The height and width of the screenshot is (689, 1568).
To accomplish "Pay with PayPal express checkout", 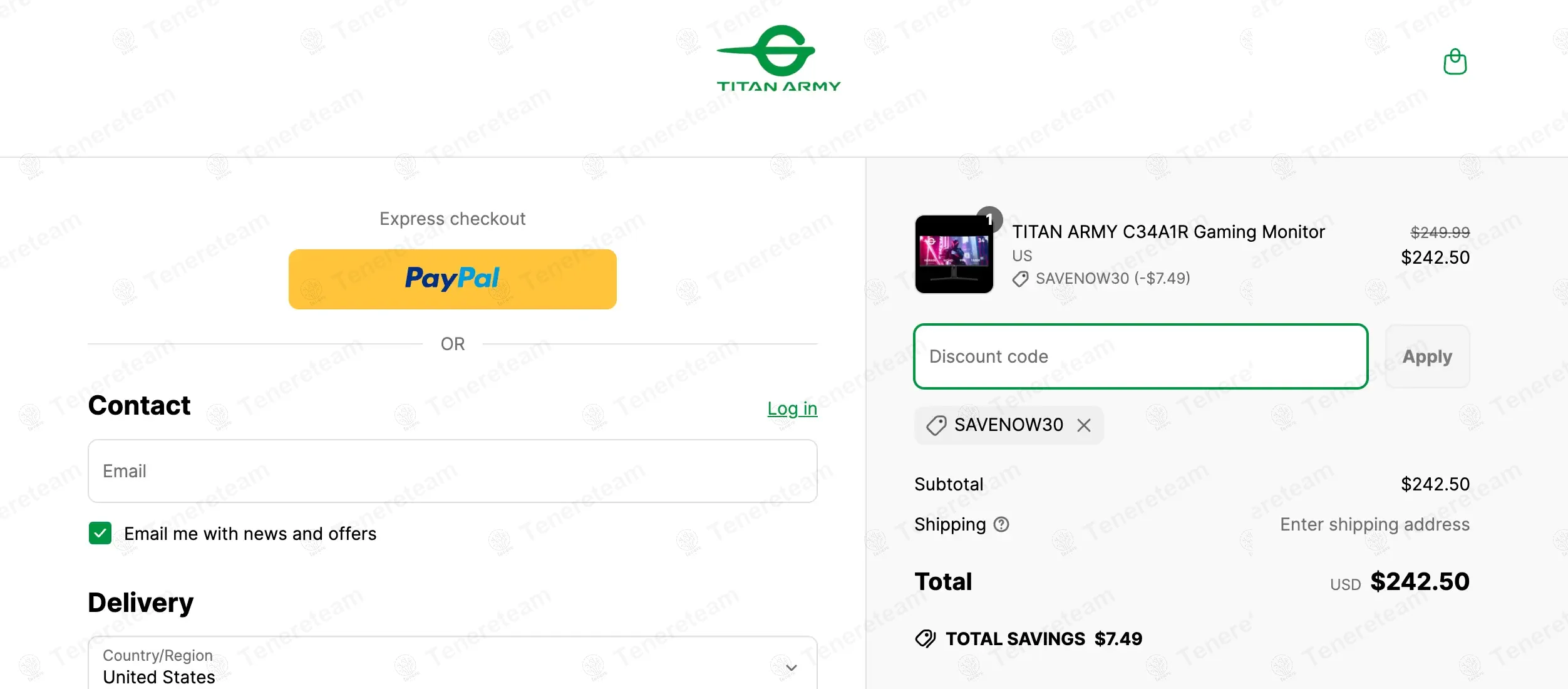I will point(452,279).
